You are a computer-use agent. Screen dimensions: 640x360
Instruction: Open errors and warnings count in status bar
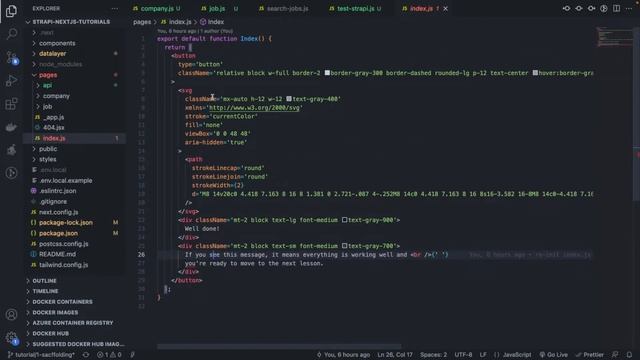(x=109, y=355)
